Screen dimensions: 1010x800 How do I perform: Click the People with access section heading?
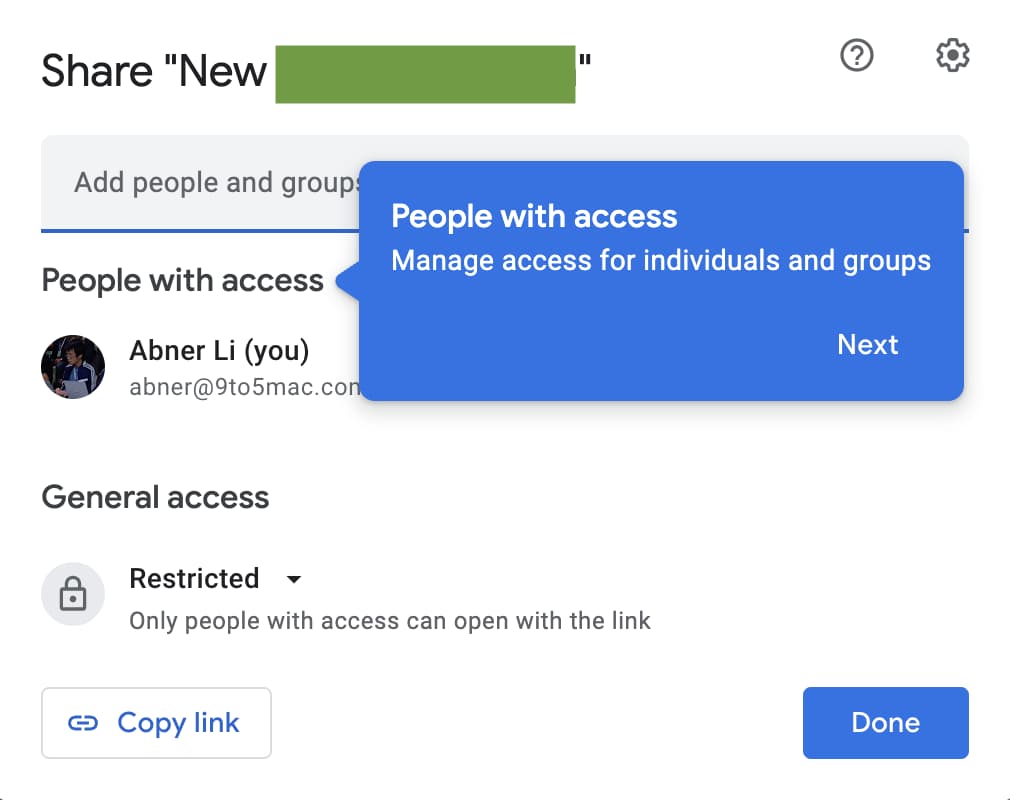coord(182,281)
